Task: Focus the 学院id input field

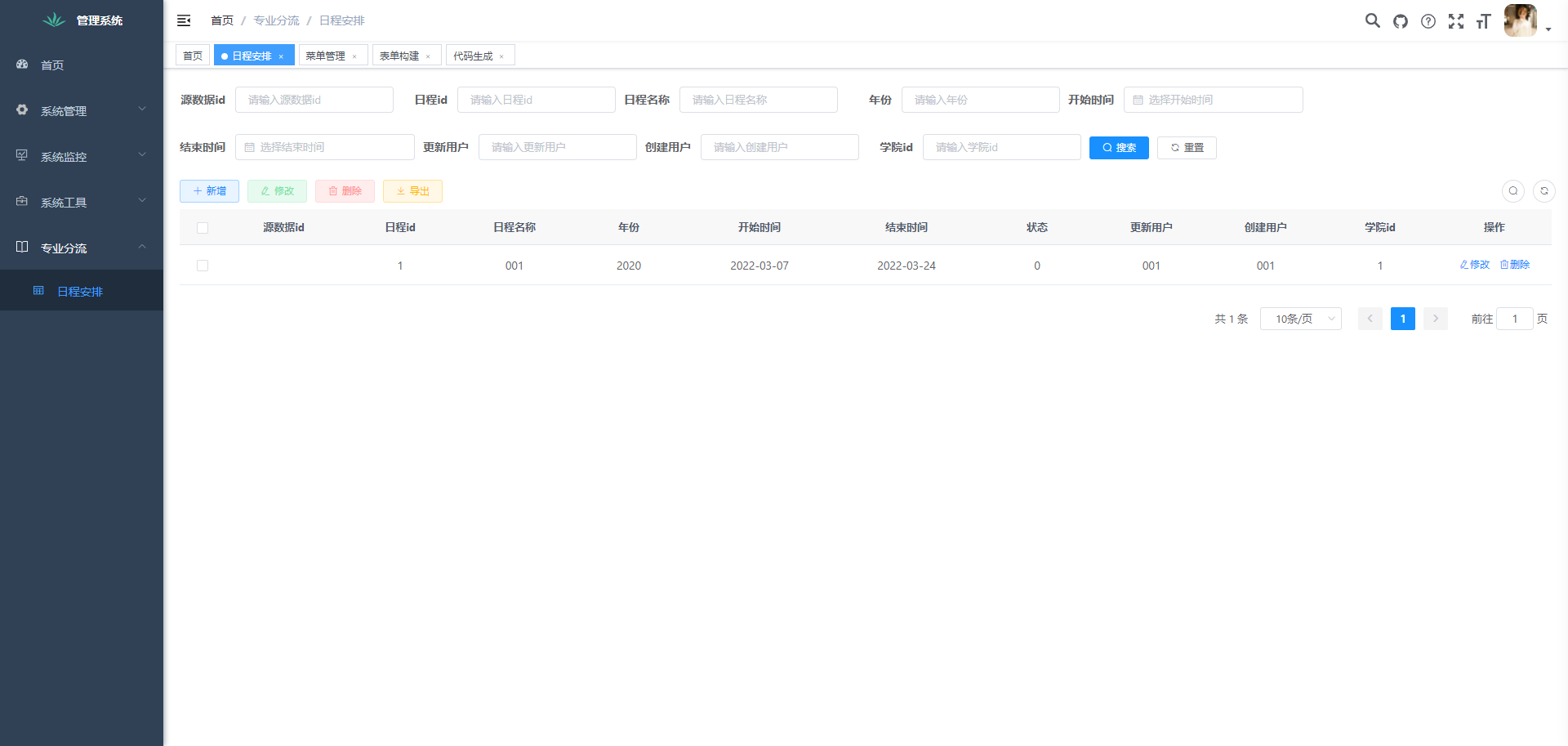Action: (x=1002, y=147)
